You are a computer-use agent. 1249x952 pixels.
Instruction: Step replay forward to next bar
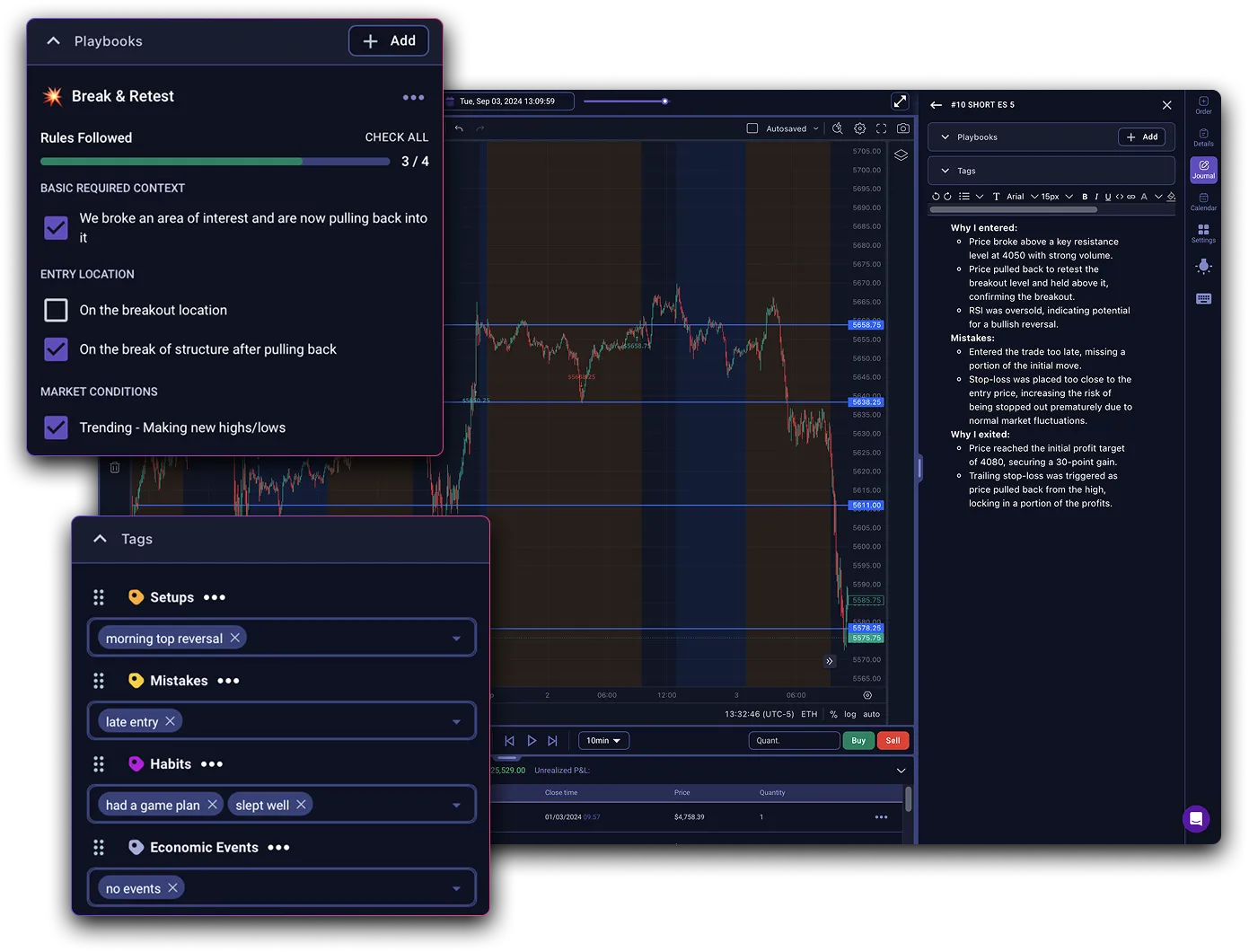(552, 741)
